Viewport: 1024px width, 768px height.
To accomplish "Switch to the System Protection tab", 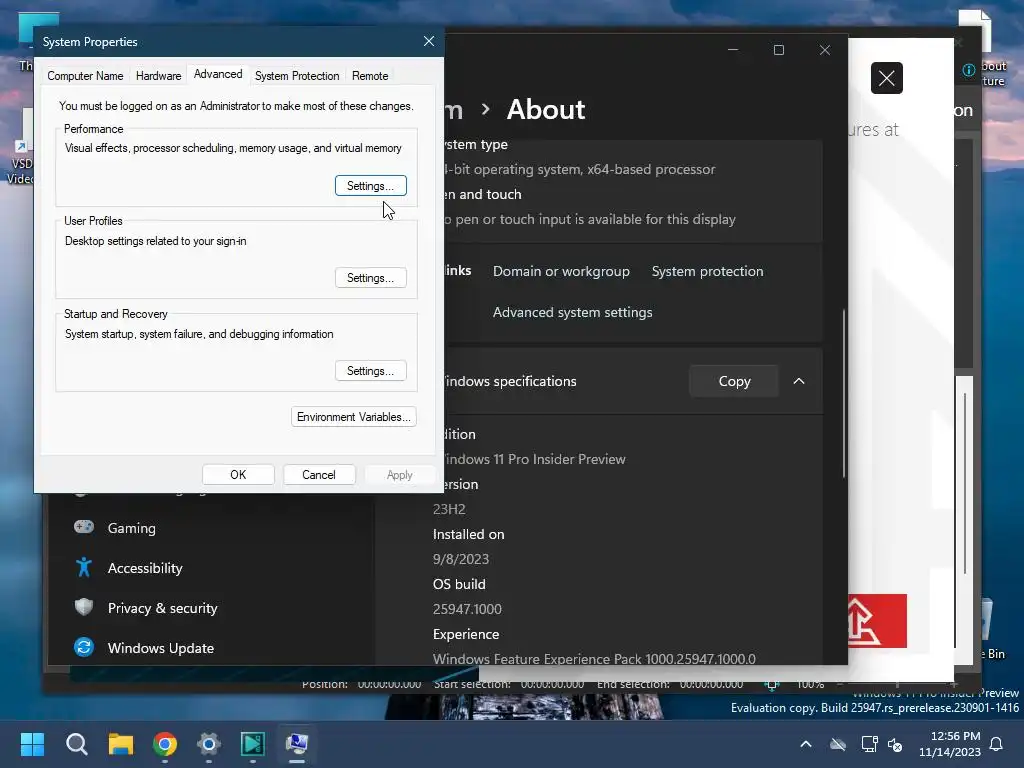I will tap(297, 76).
